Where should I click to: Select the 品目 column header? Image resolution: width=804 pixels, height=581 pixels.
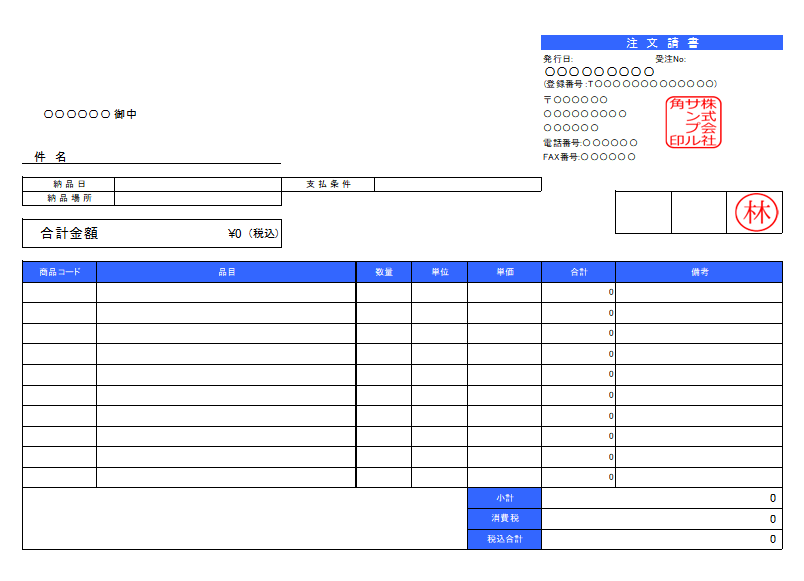coord(226,272)
